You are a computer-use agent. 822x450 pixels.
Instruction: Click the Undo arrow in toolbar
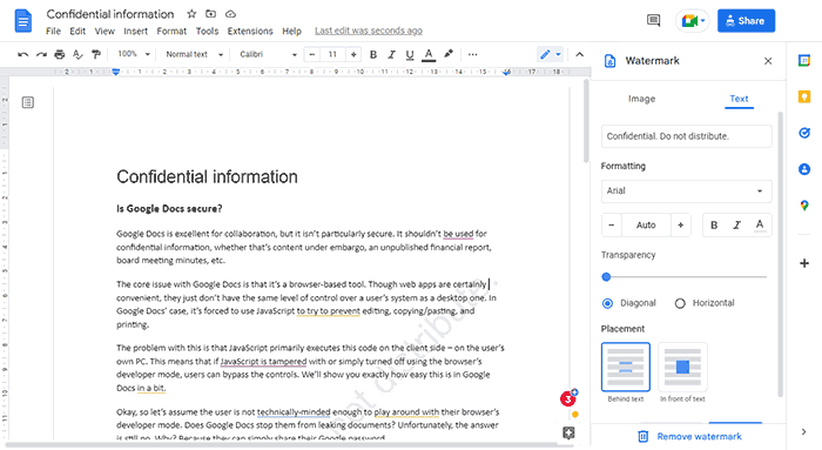point(23,55)
